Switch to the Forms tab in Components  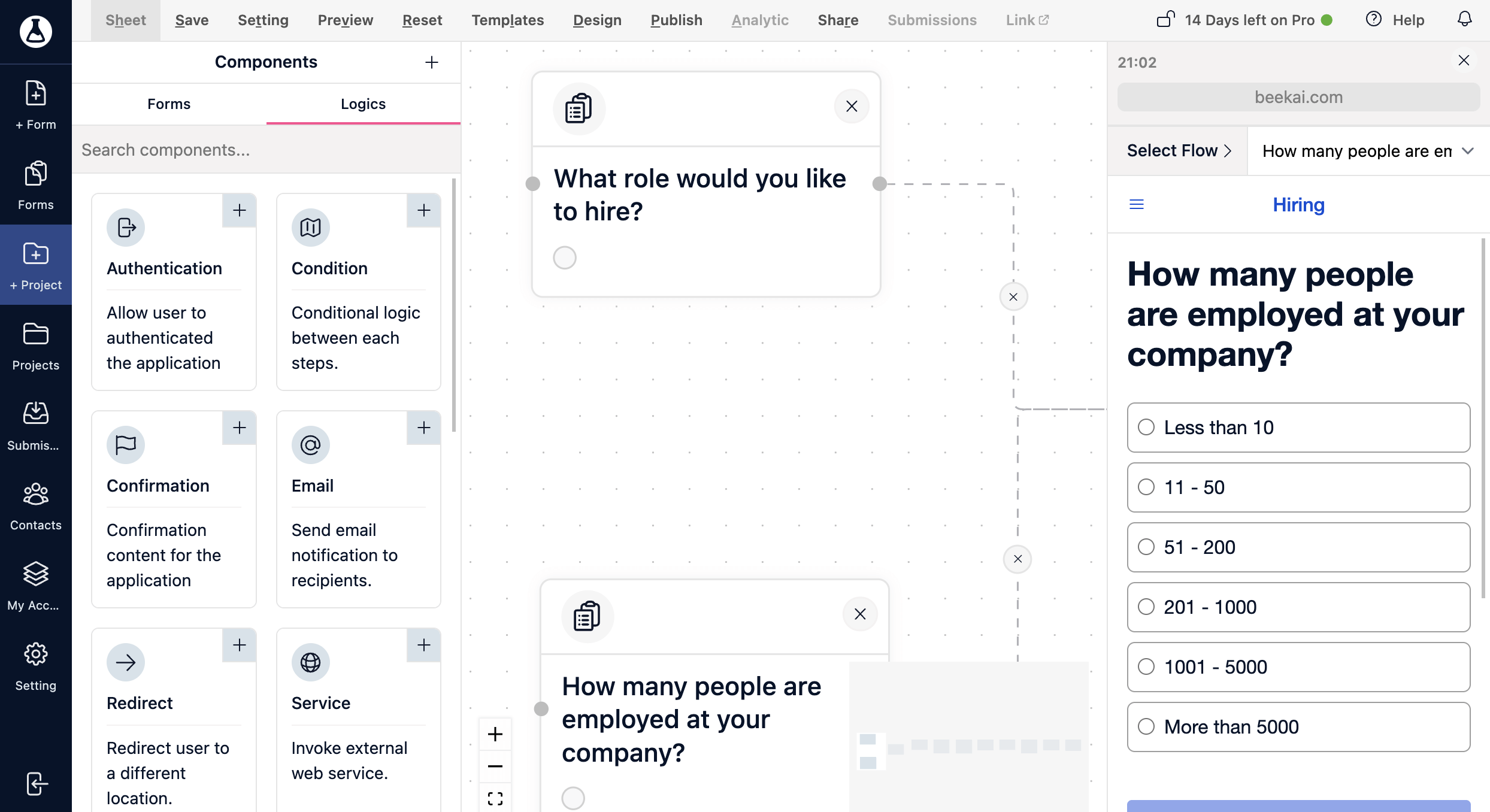(168, 103)
